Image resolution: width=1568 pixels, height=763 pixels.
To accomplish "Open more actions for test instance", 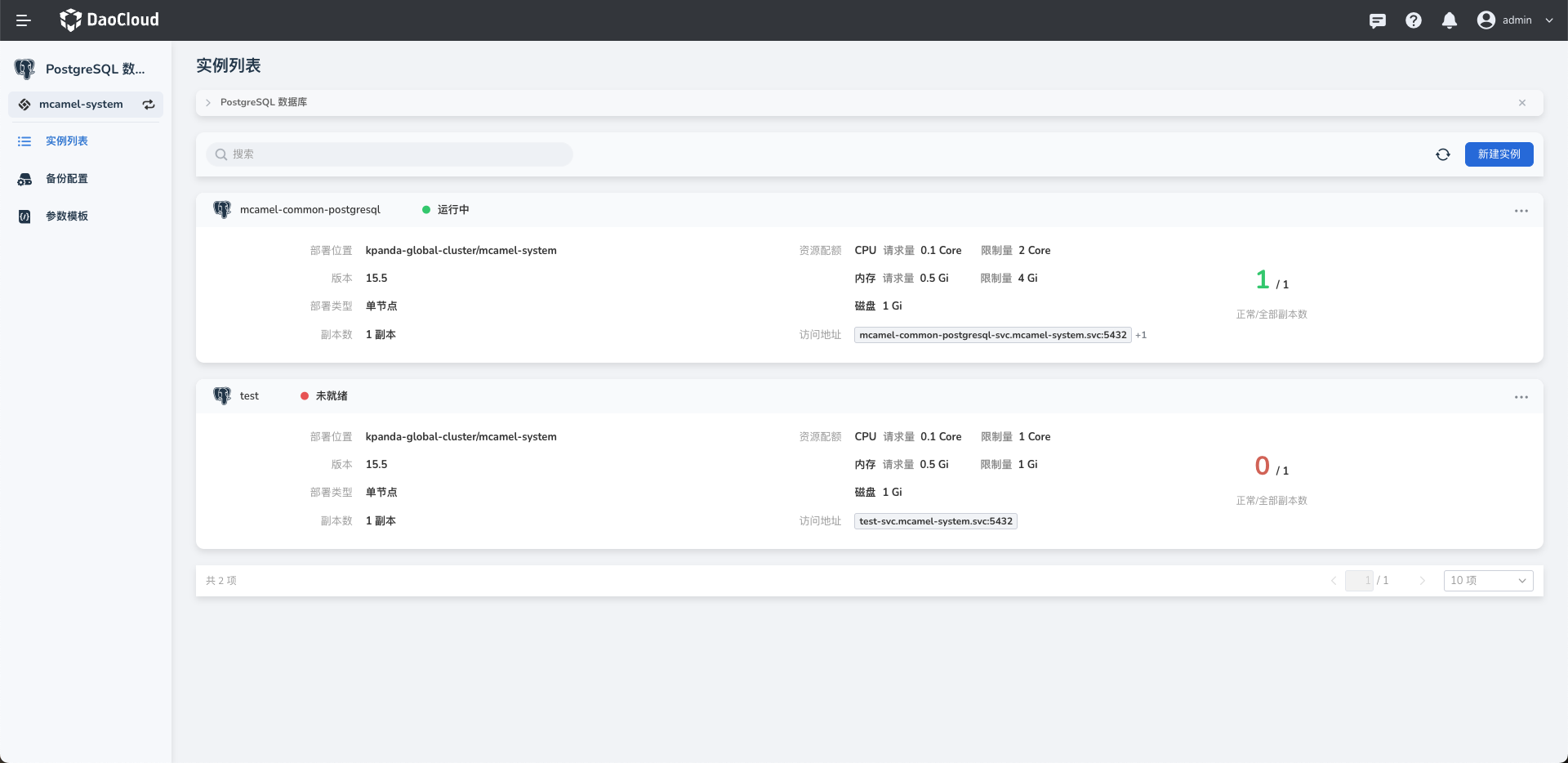I will click(1521, 397).
